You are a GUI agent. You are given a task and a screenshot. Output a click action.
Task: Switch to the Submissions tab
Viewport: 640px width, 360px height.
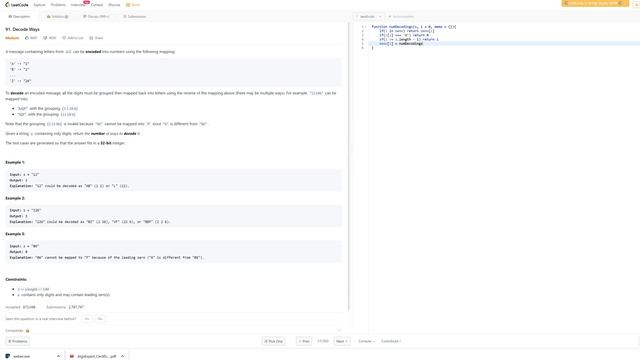[x=135, y=17]
